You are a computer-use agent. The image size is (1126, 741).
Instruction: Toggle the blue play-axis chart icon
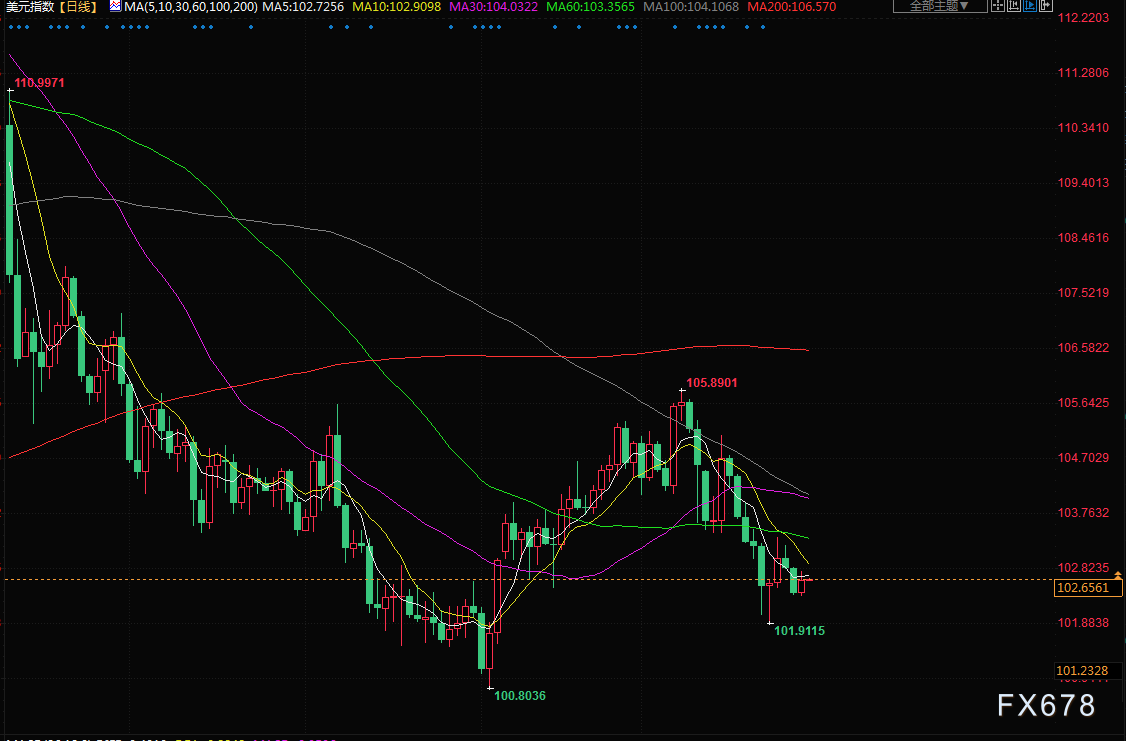tap(1030, 6)
